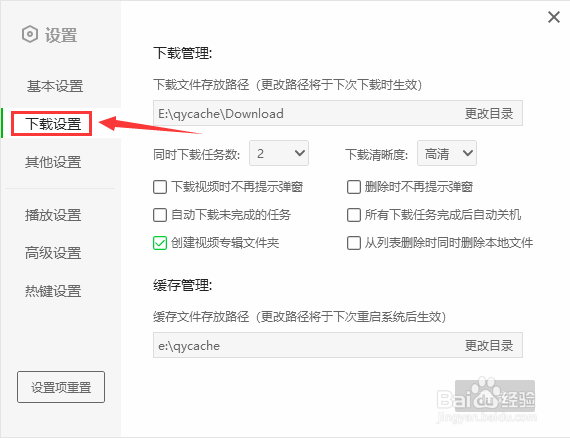
Task: Show the 热键设置 section
Action: pyautogui.click(x=53, y=291)
